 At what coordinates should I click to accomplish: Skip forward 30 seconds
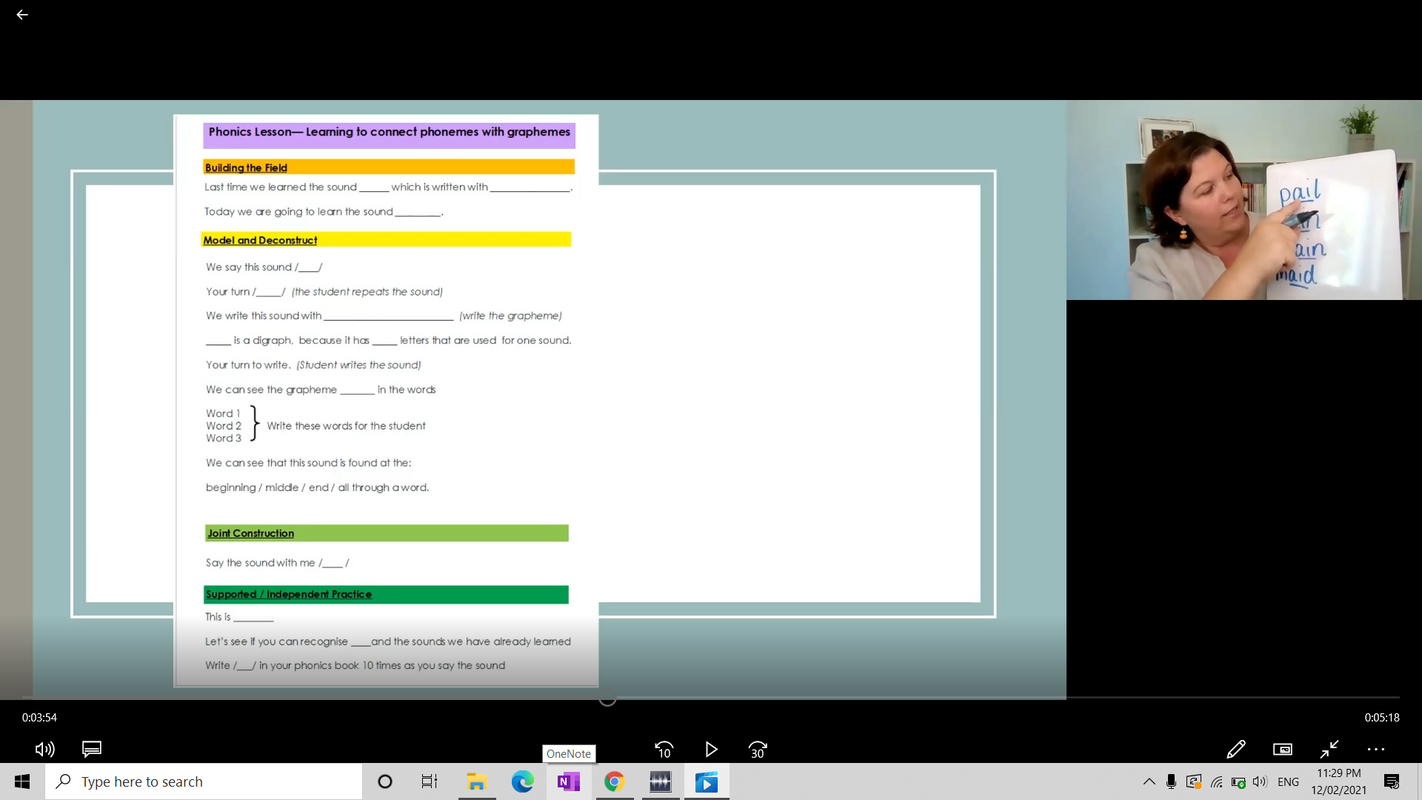(758, 749)
